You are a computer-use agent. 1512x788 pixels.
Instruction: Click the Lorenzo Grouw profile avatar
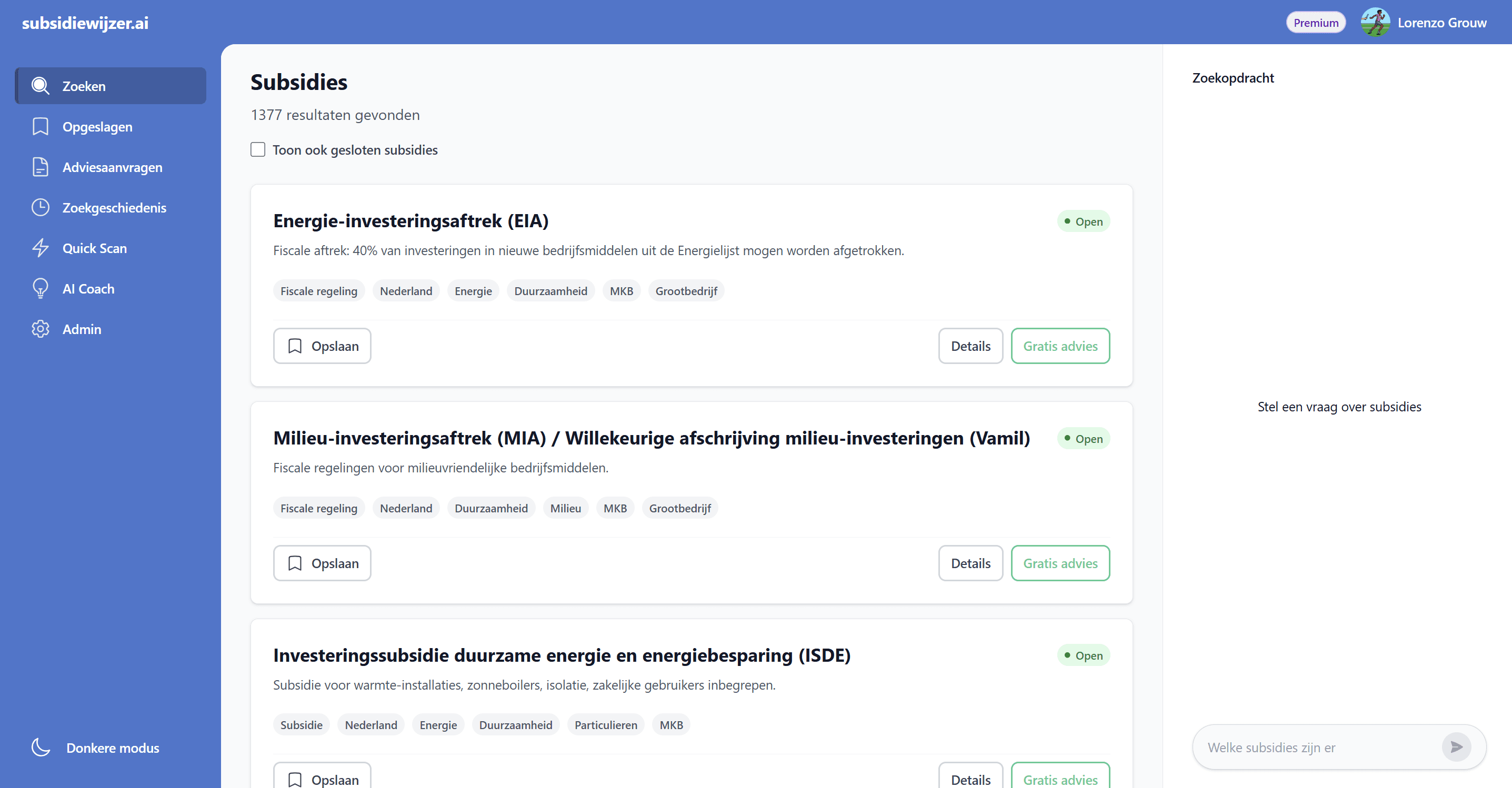(x=1375, y=22)
